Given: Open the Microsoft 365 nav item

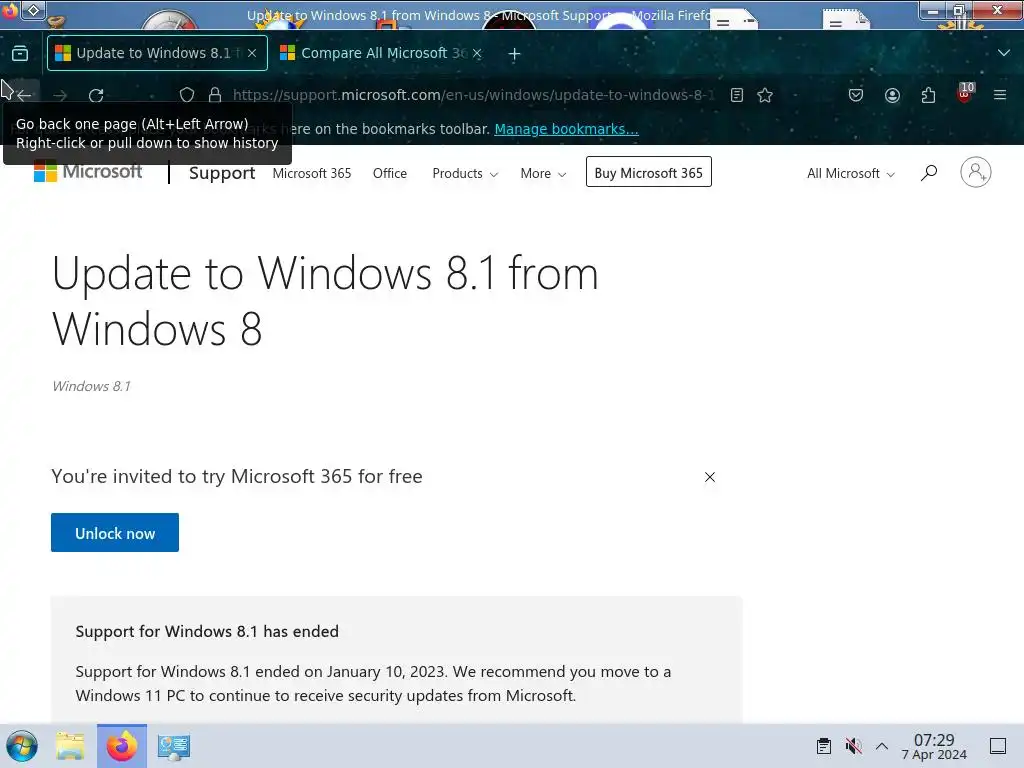Looking at the screenshot, I should [x=312, y=174].
